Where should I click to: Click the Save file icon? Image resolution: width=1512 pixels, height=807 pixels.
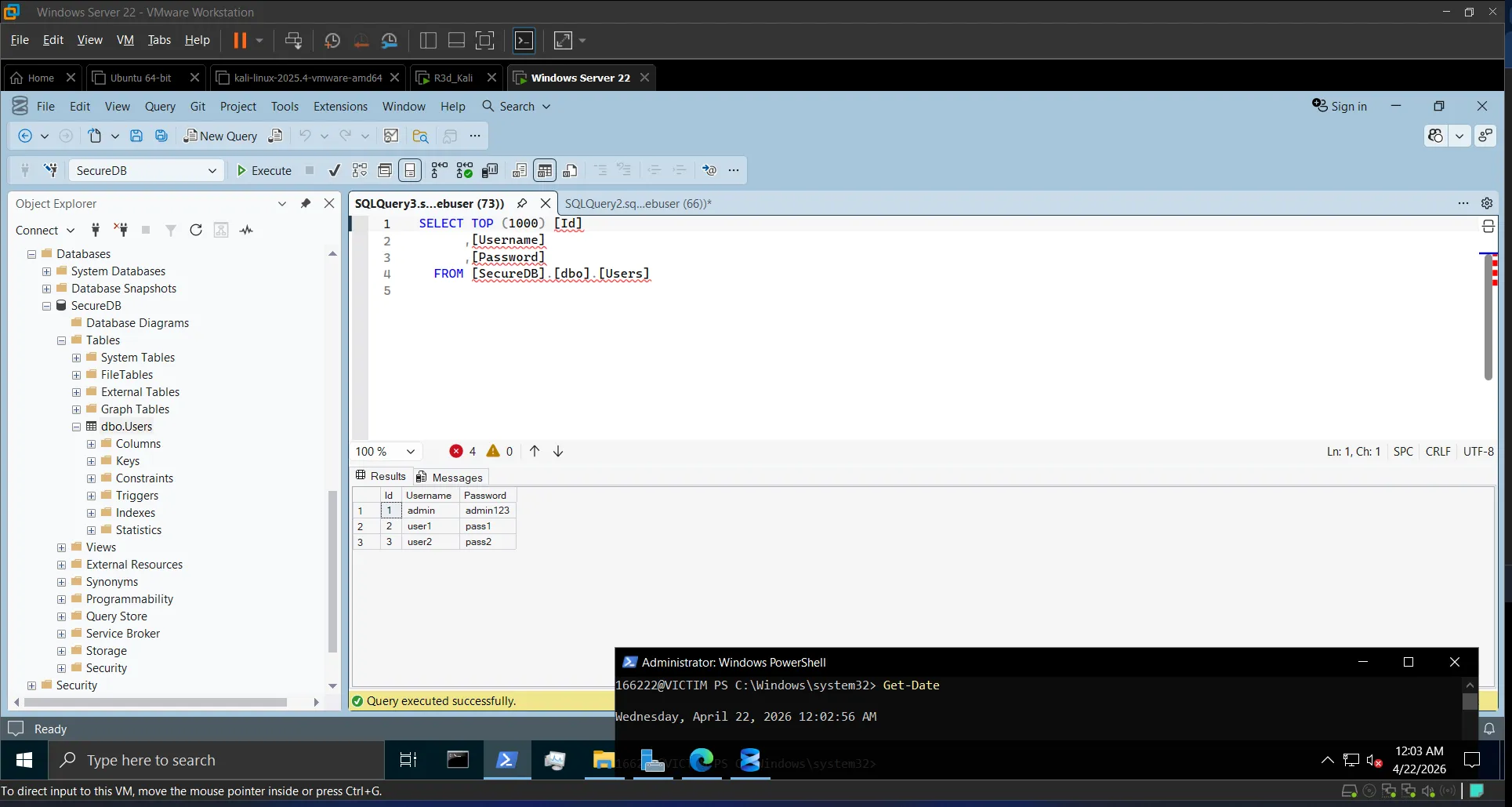[136, 136]
